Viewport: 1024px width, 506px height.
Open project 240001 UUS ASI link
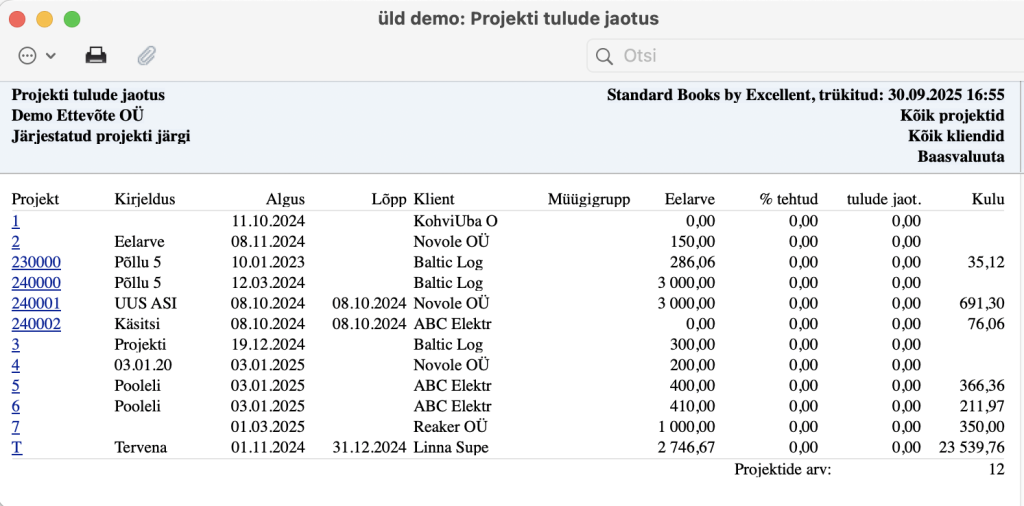tap(36, 303)
